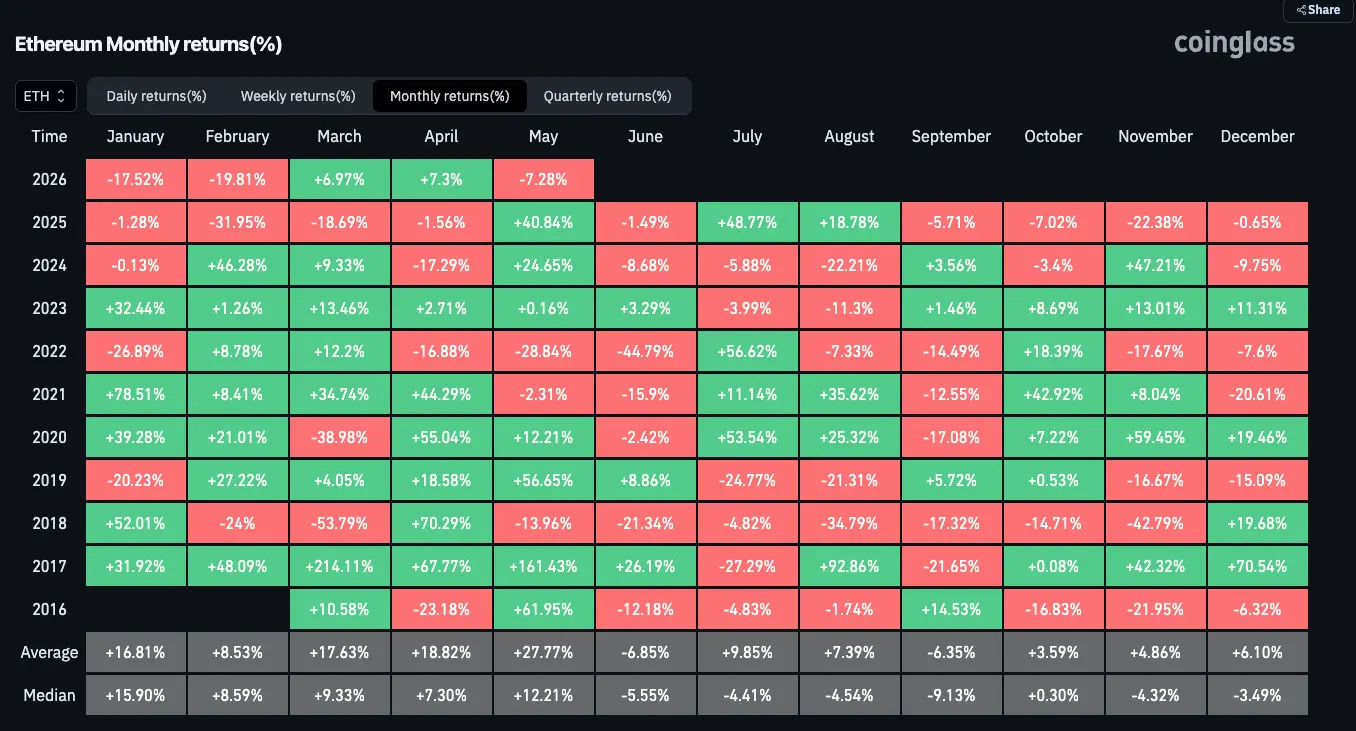Click the 2017 March +214.11% cell
Image resolution: width=1356 pixels, height=731 pixels.
[x=339, y=566]
